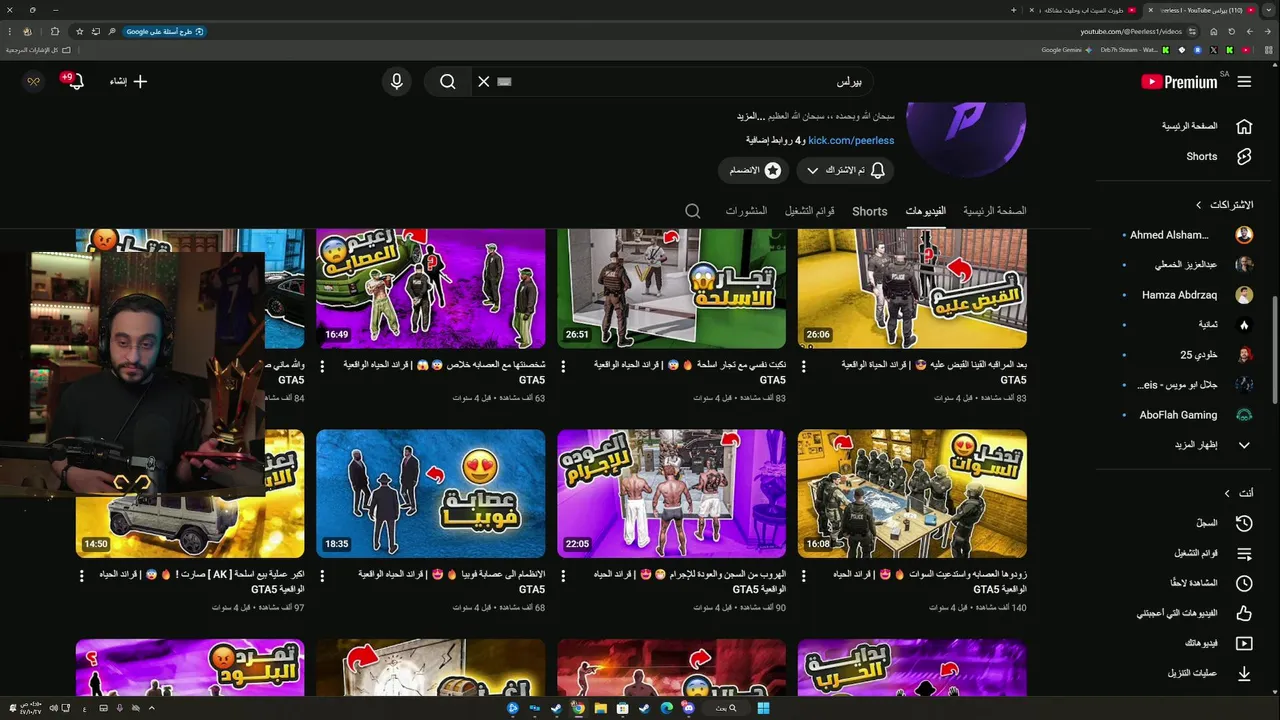Reload the page with browser refresh icon
Screen dimensions: 1280x720
[1232, 32]
